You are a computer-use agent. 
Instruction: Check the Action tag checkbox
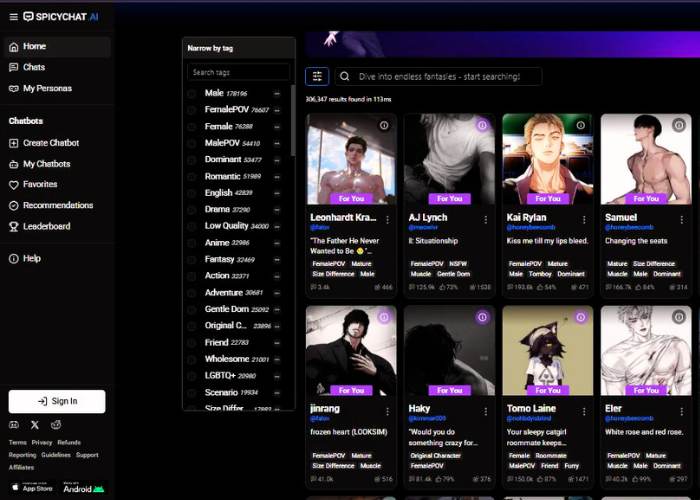[192, 276]
